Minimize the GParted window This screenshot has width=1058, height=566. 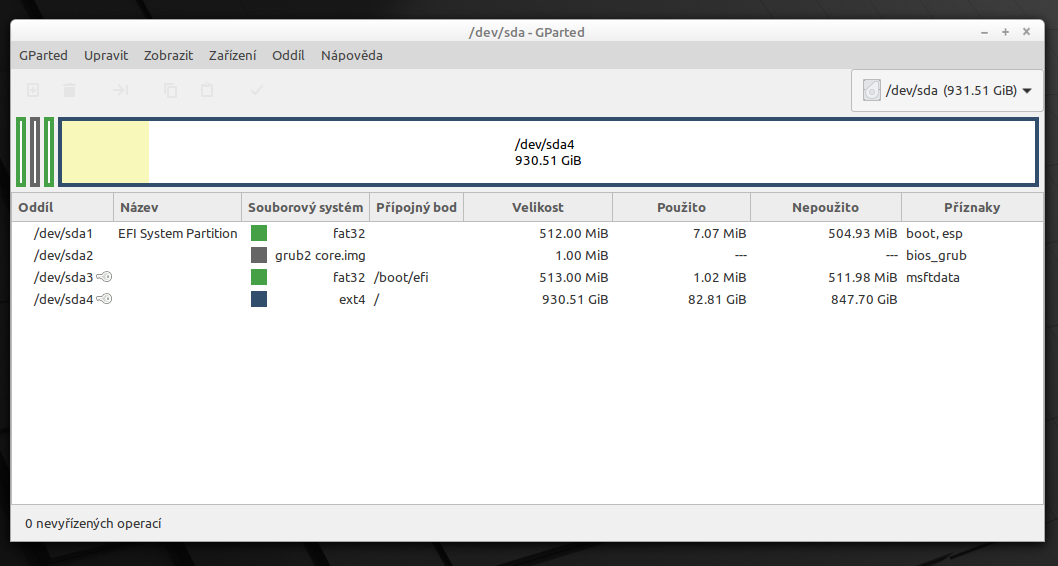984,32
